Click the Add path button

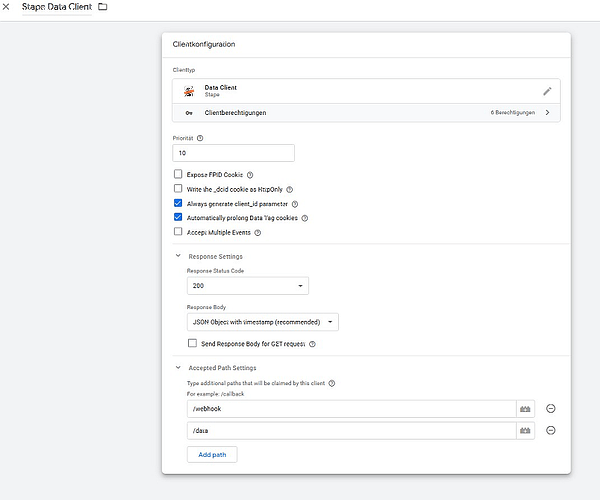pos(212,454)
